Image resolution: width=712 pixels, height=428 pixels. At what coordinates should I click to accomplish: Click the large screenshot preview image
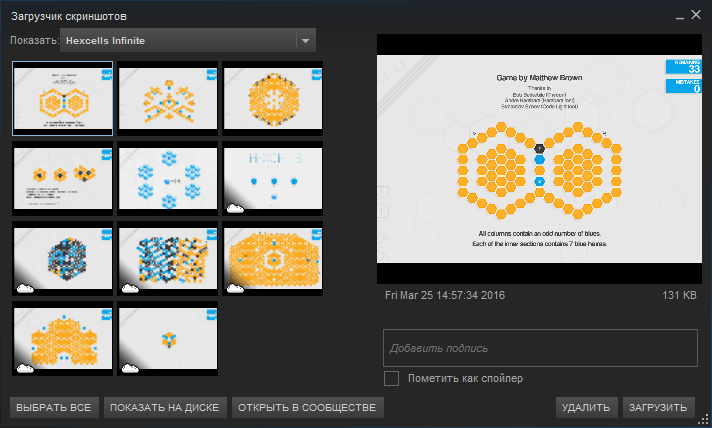pyautogui.click(x=539, y=159)
